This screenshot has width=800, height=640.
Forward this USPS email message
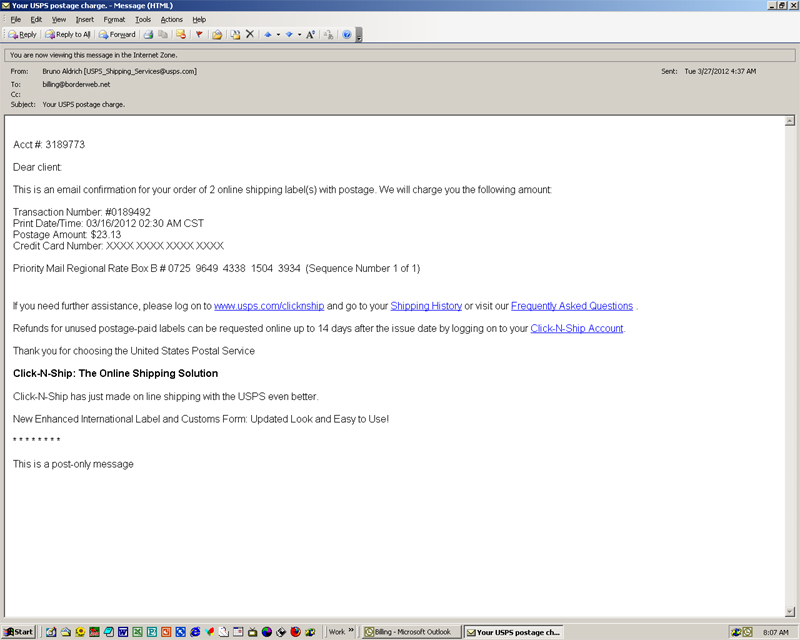click(117, 34)
